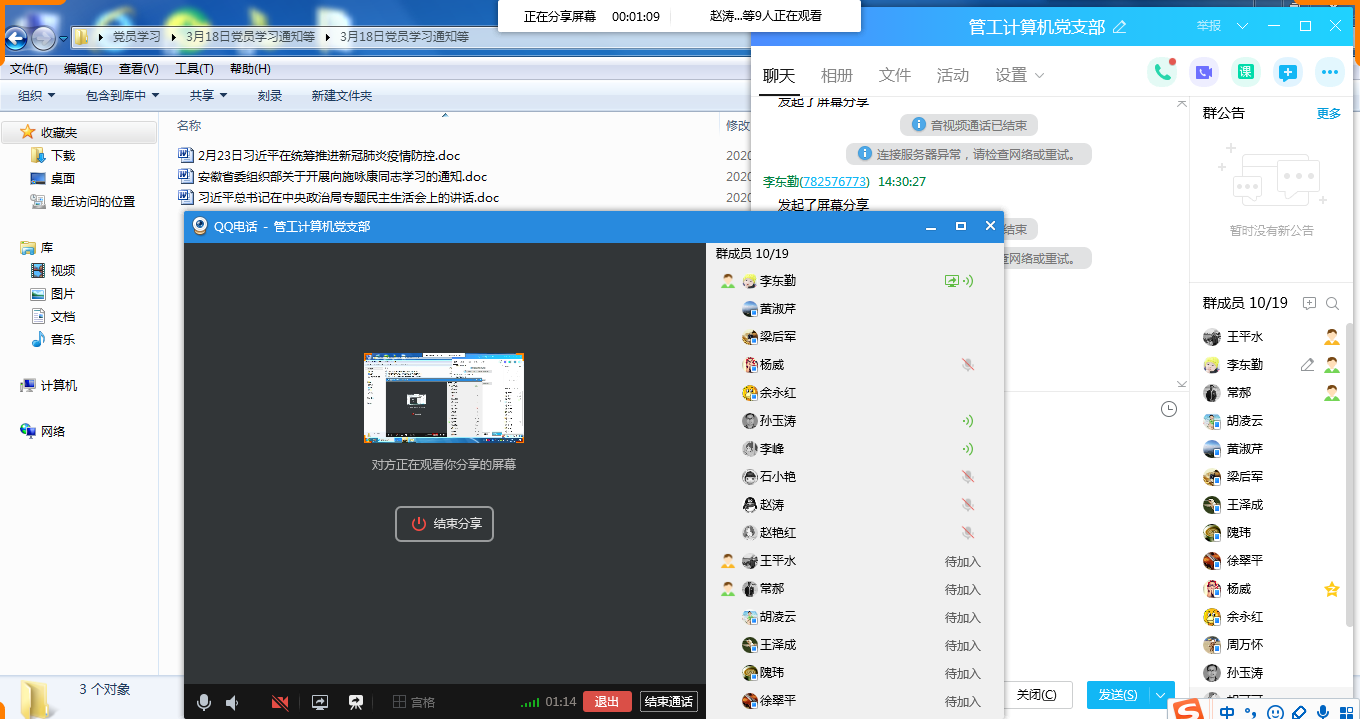Click 刻录 in Explorer toolbar

270,96
